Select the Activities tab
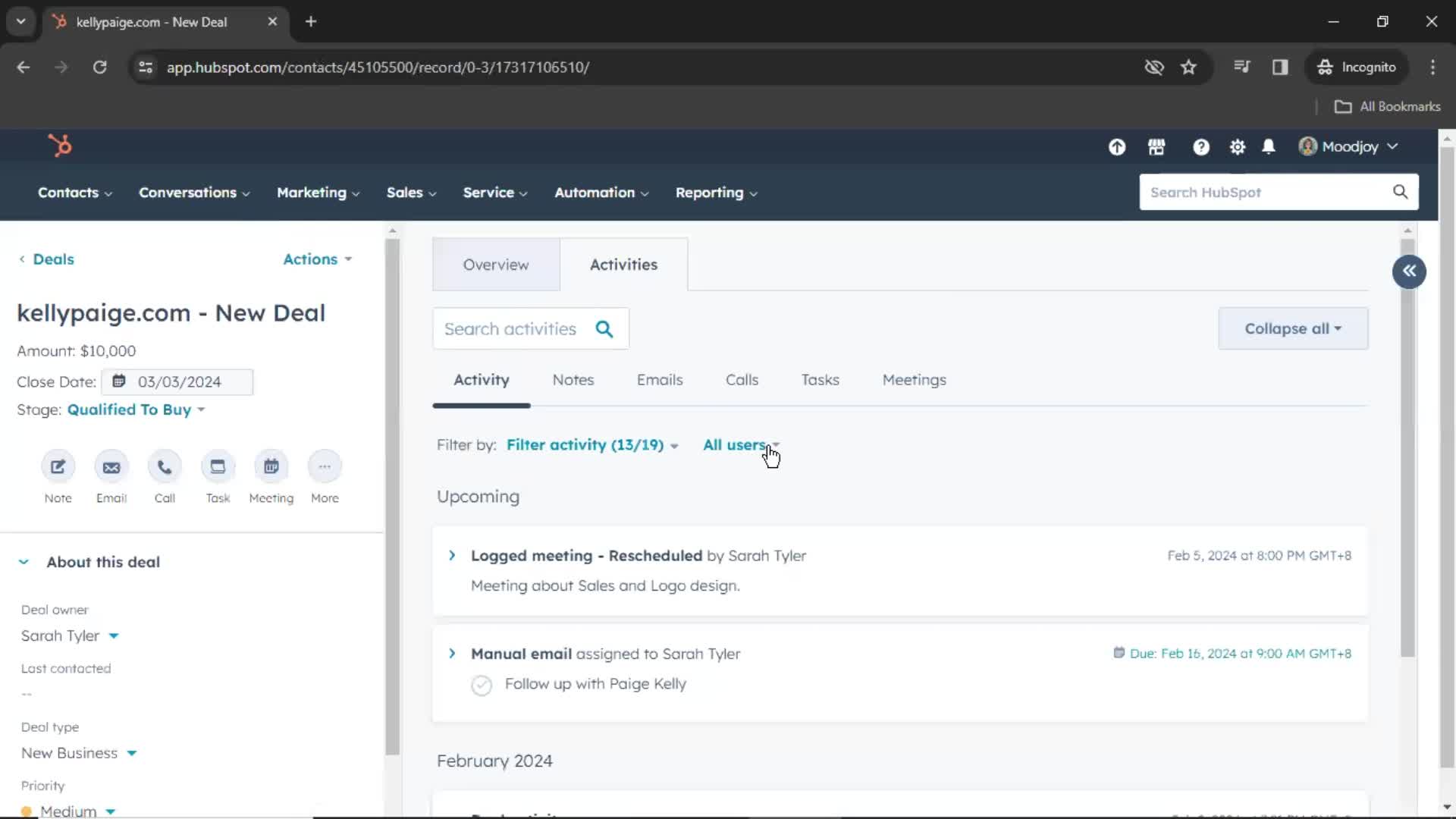This screenshot has height=819, width=1456. (623, 265)
